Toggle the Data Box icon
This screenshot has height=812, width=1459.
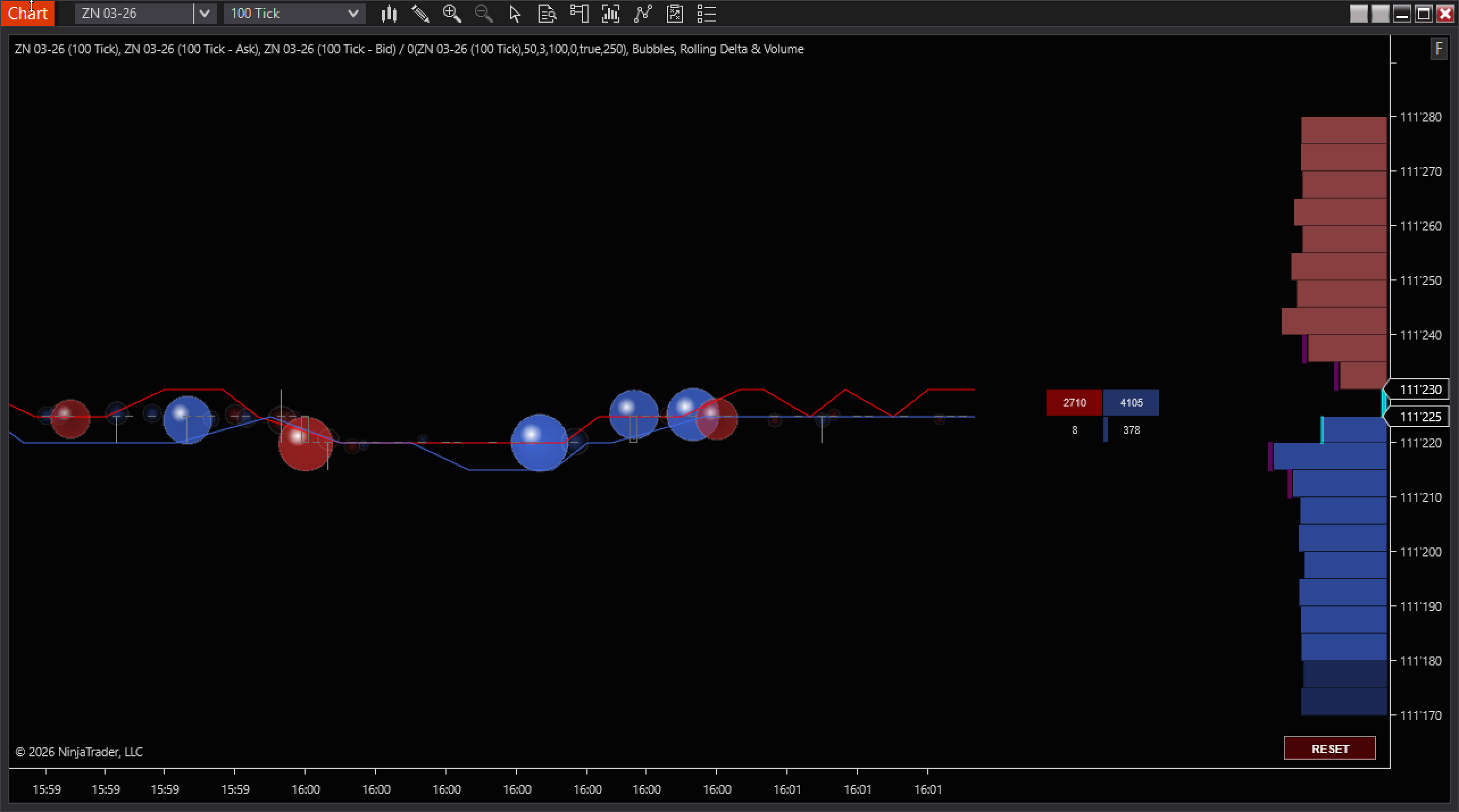(547, 14)
